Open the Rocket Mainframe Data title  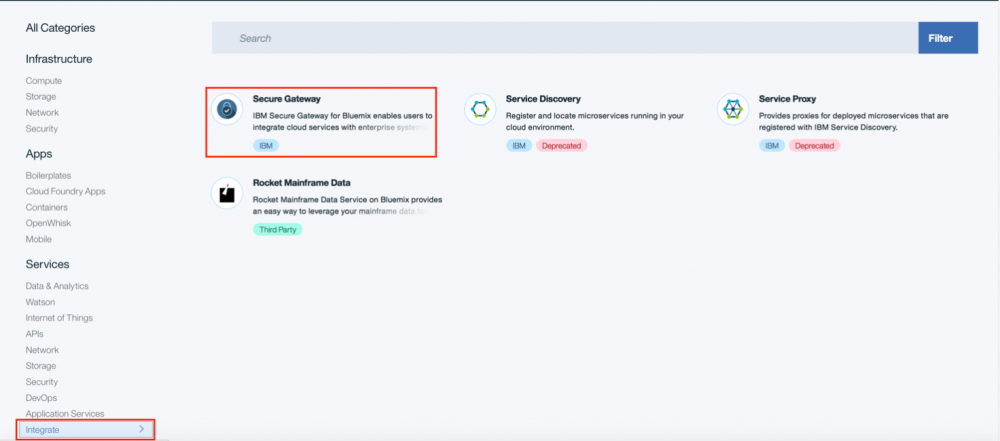click(x=302, y=183)
